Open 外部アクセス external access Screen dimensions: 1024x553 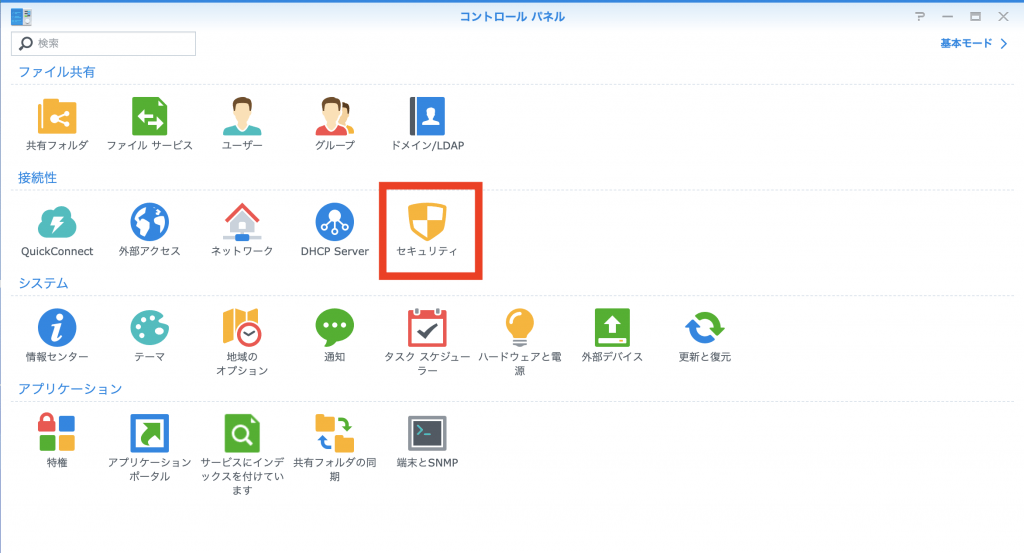point(149,223)
